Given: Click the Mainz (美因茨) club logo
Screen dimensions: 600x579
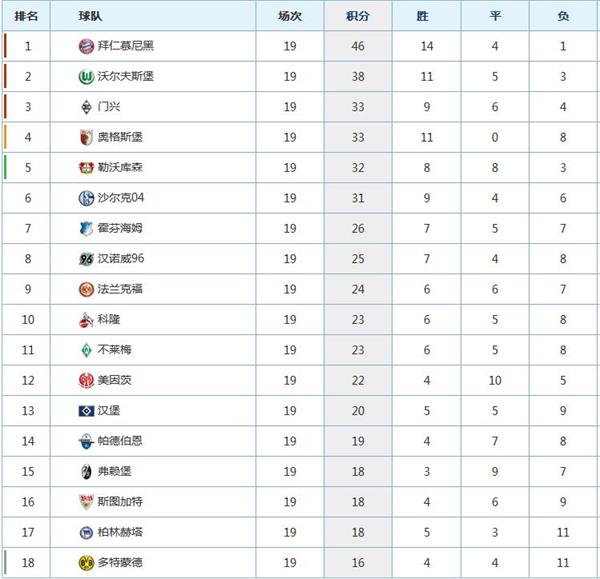Looking at the screenshot, I should click(x=86, y=380).
